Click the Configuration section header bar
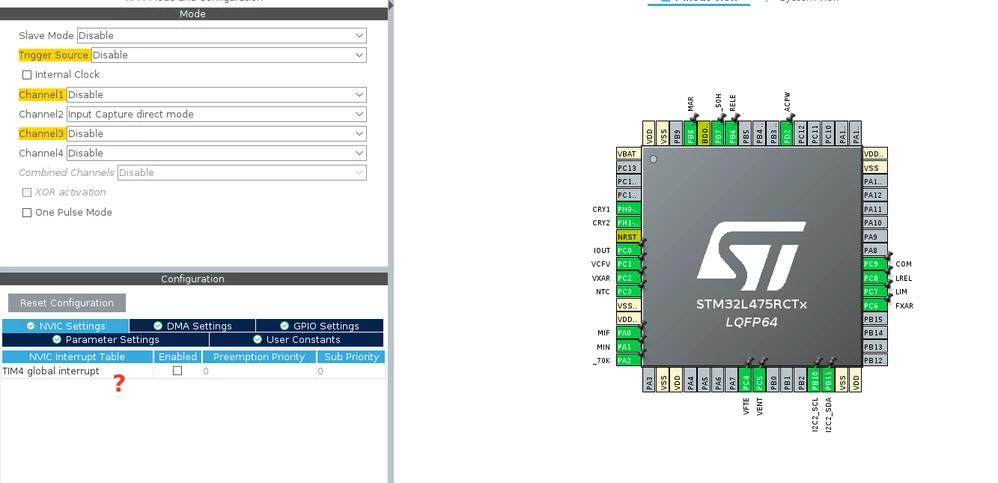The width and height of the screenshot is (998, 483). point(193,279)
